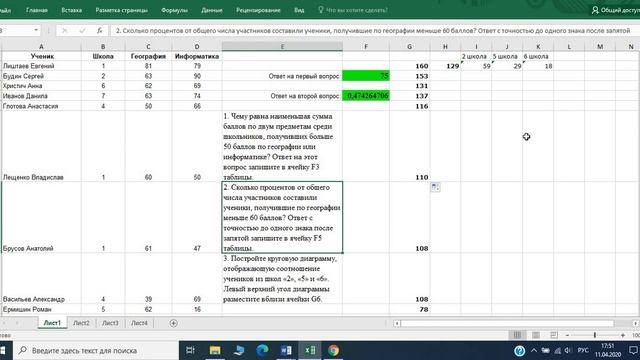Viewport: 640px width, 360px height.
Task: Open the Вставка ribbon tab
Action: tap(71, 10)
